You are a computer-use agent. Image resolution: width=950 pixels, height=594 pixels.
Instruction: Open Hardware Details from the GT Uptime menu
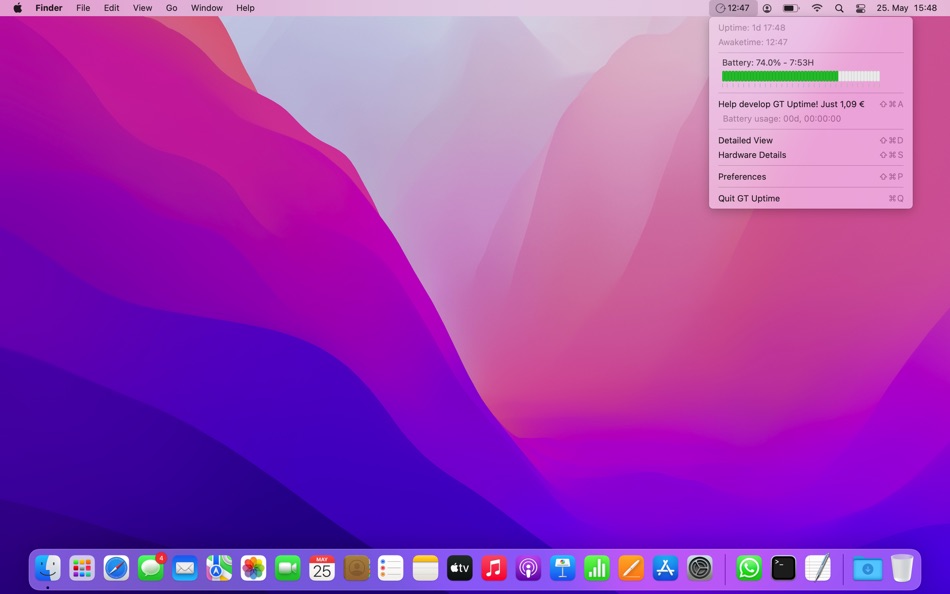[x=751, y=155]
